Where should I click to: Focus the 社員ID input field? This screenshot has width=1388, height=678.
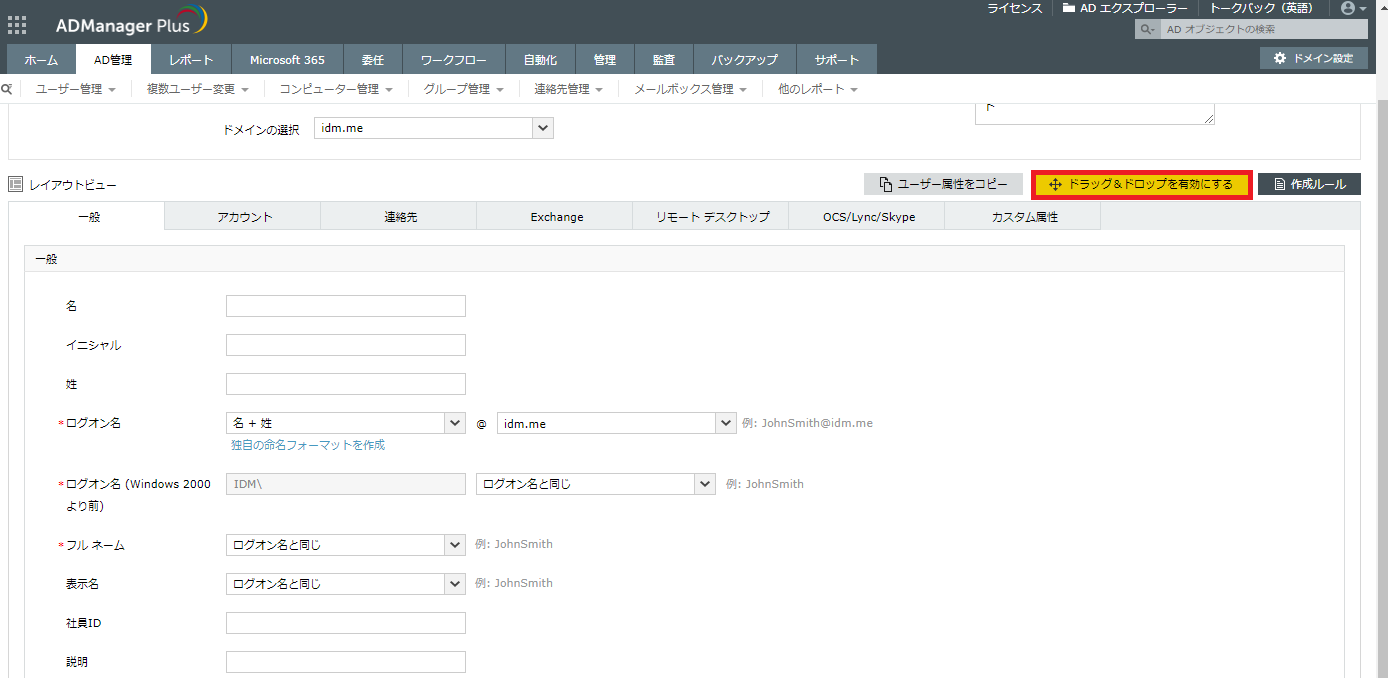point(345,623)
